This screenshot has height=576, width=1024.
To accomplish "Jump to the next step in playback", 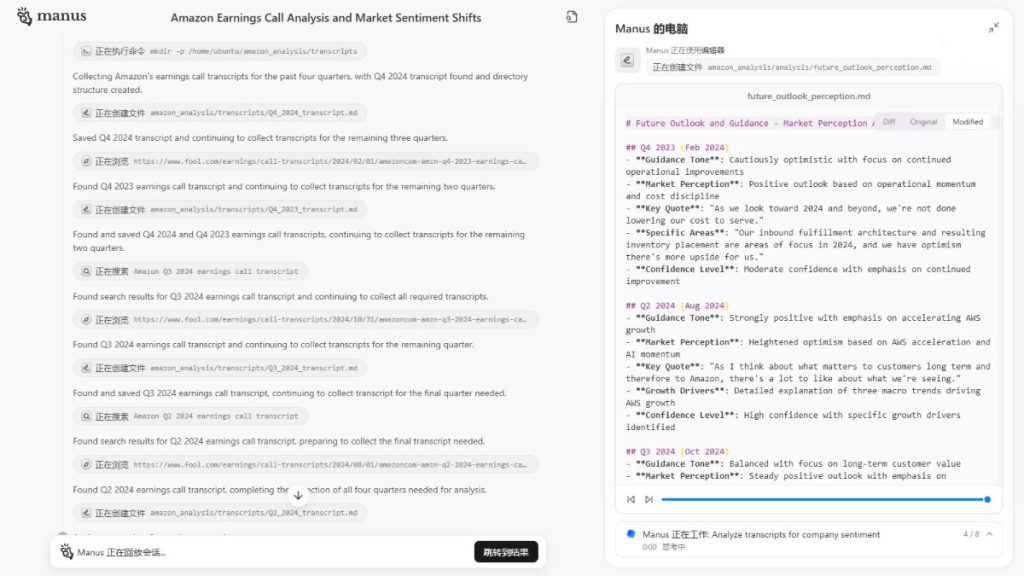I will [x=648, y=500].
